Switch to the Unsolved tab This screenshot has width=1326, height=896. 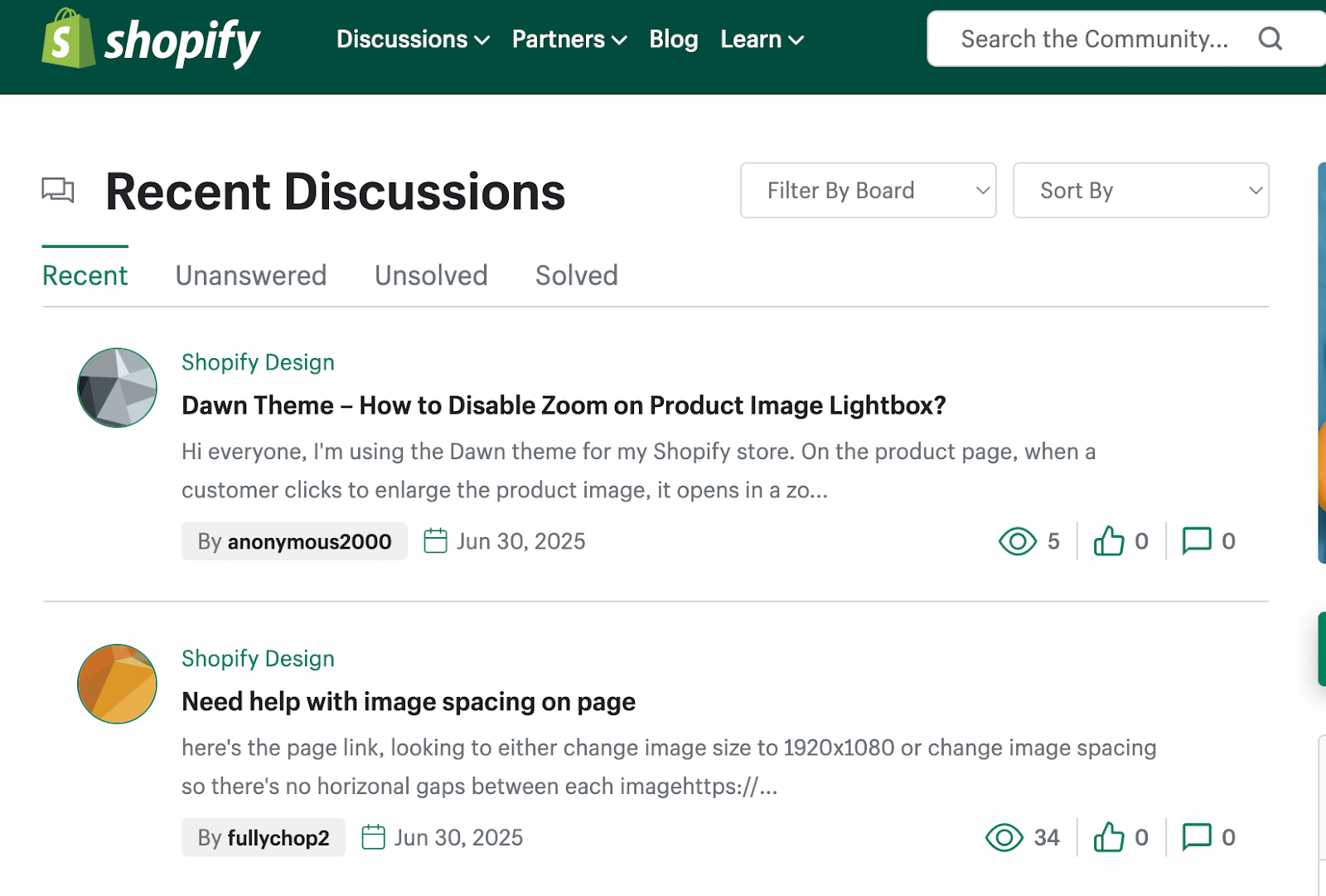pos(431,275)
